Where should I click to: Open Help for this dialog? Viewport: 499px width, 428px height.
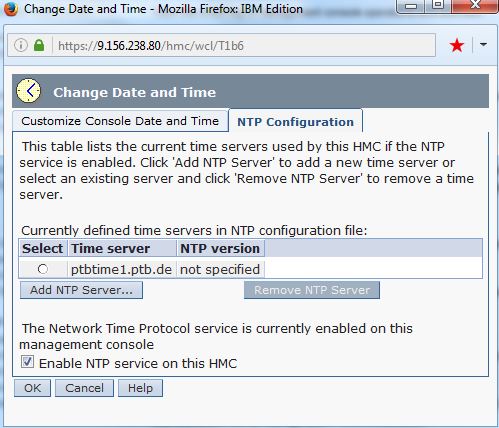[140, 388]
